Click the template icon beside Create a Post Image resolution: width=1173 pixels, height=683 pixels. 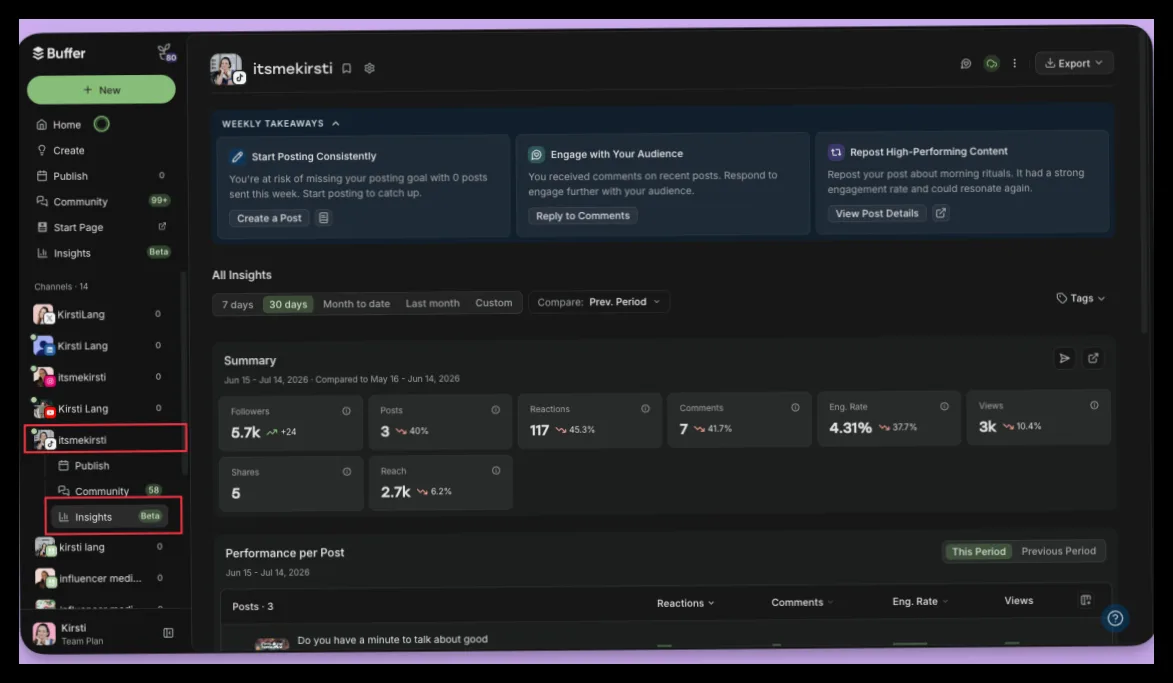click(x=323, y=218)
